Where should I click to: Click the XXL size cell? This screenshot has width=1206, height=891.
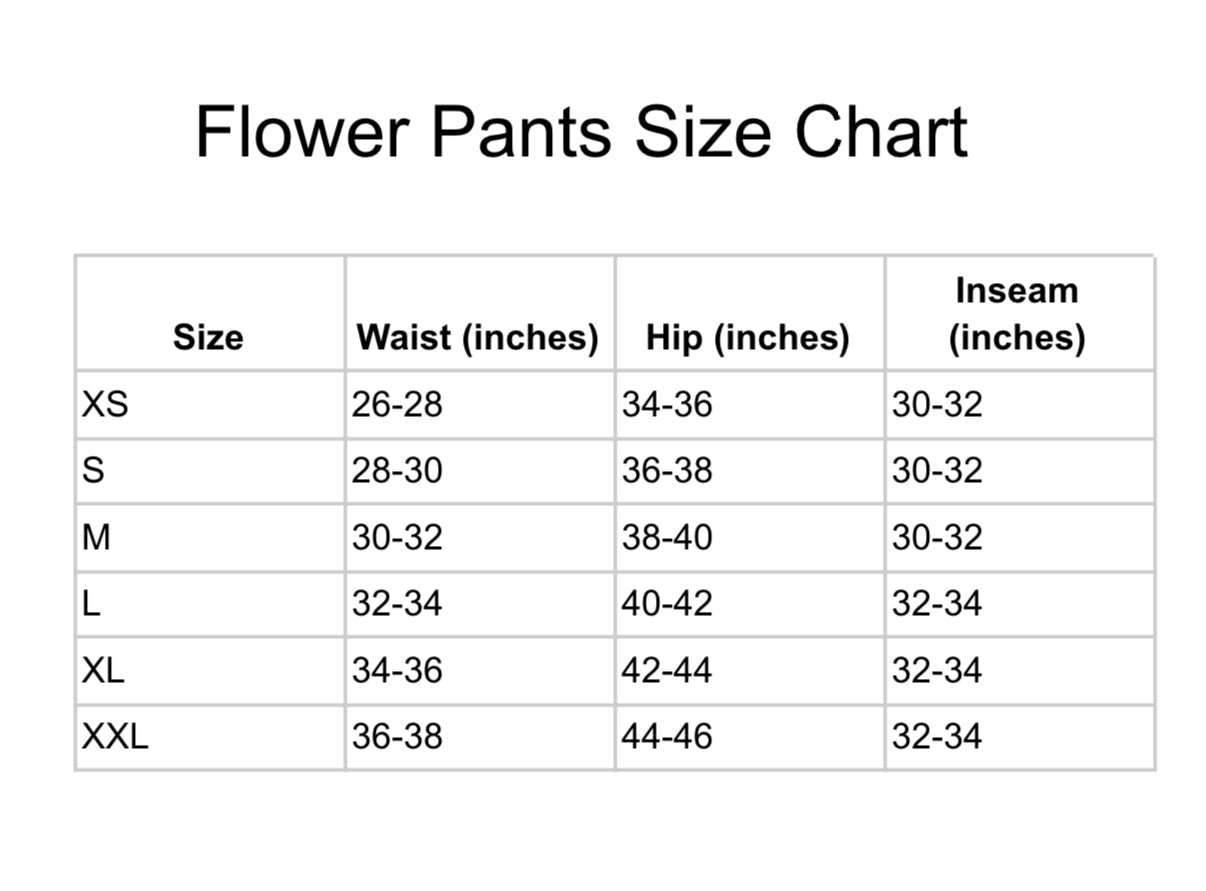coord(115,737)
